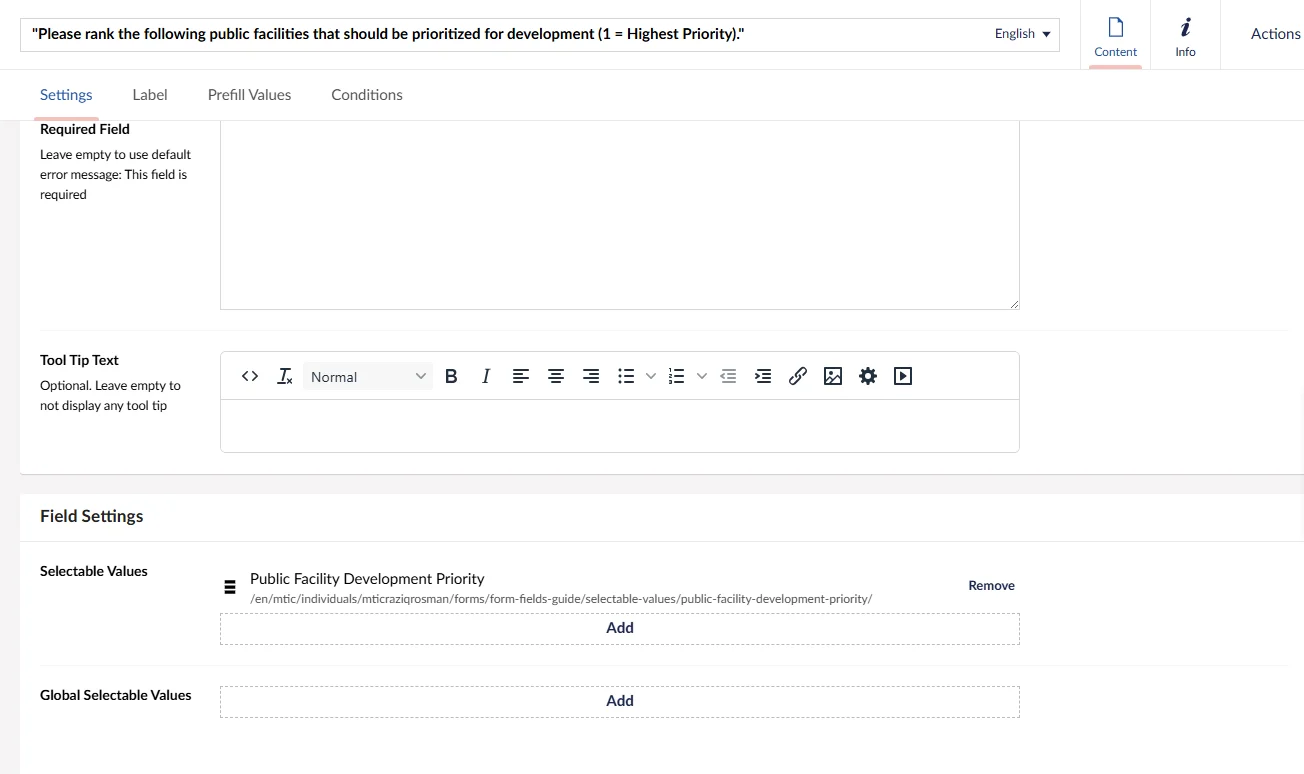1304x774 pixels.
Task: Open the source code view icon
Action: click(250, 376)
